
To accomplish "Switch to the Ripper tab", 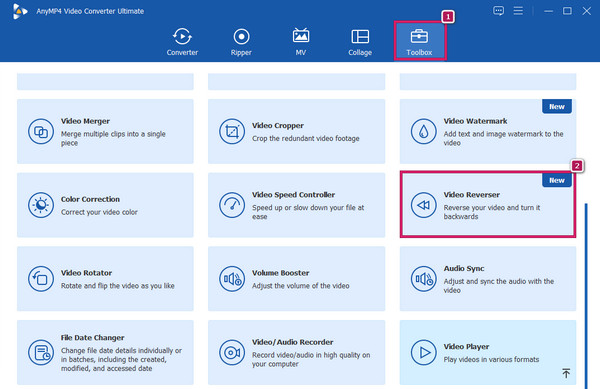I will (x=241, y=42).
